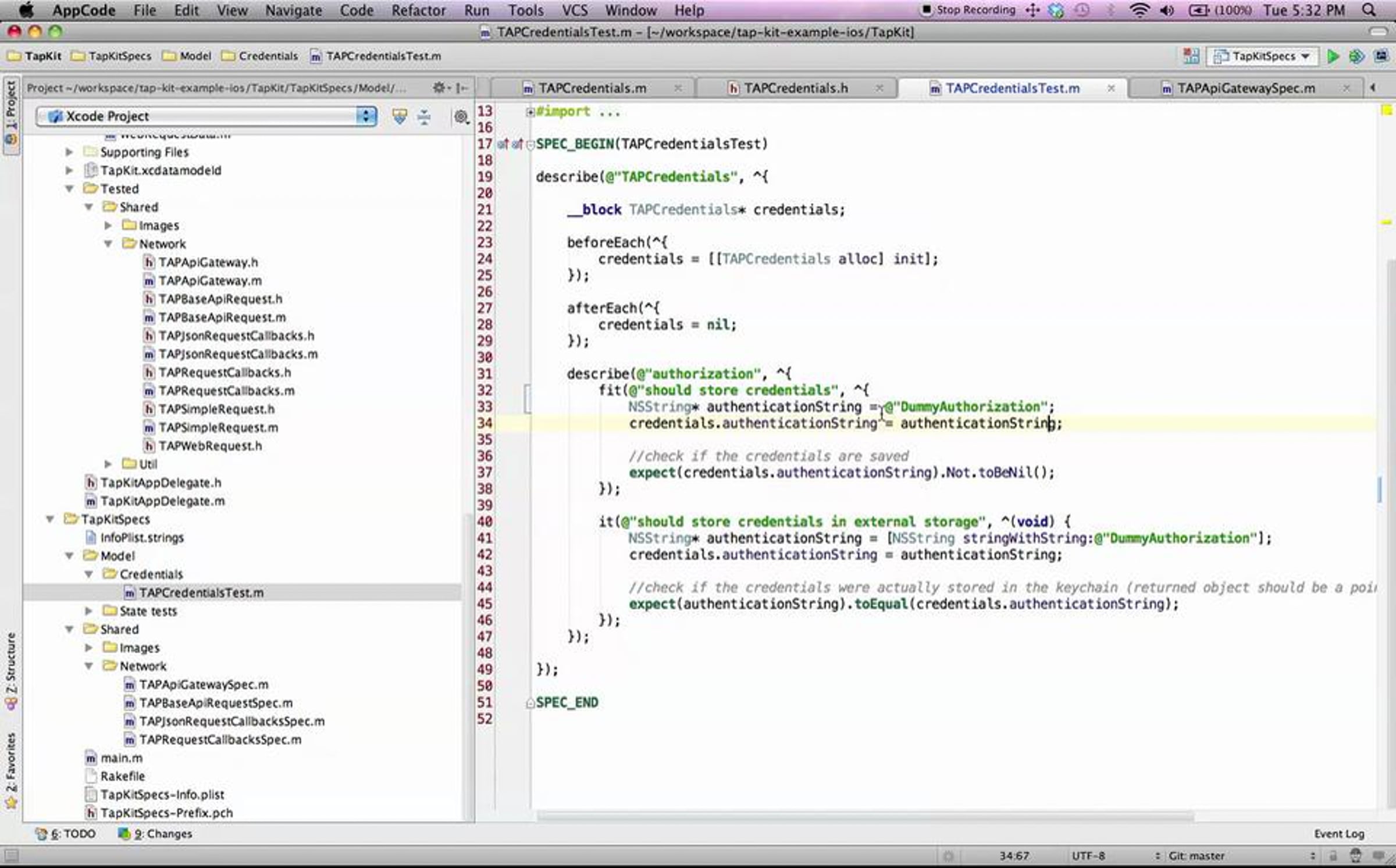The image size is (1396, 868).
Task: Hide the Project panel with side-arrow icon
Action: [x=462, y=88]
